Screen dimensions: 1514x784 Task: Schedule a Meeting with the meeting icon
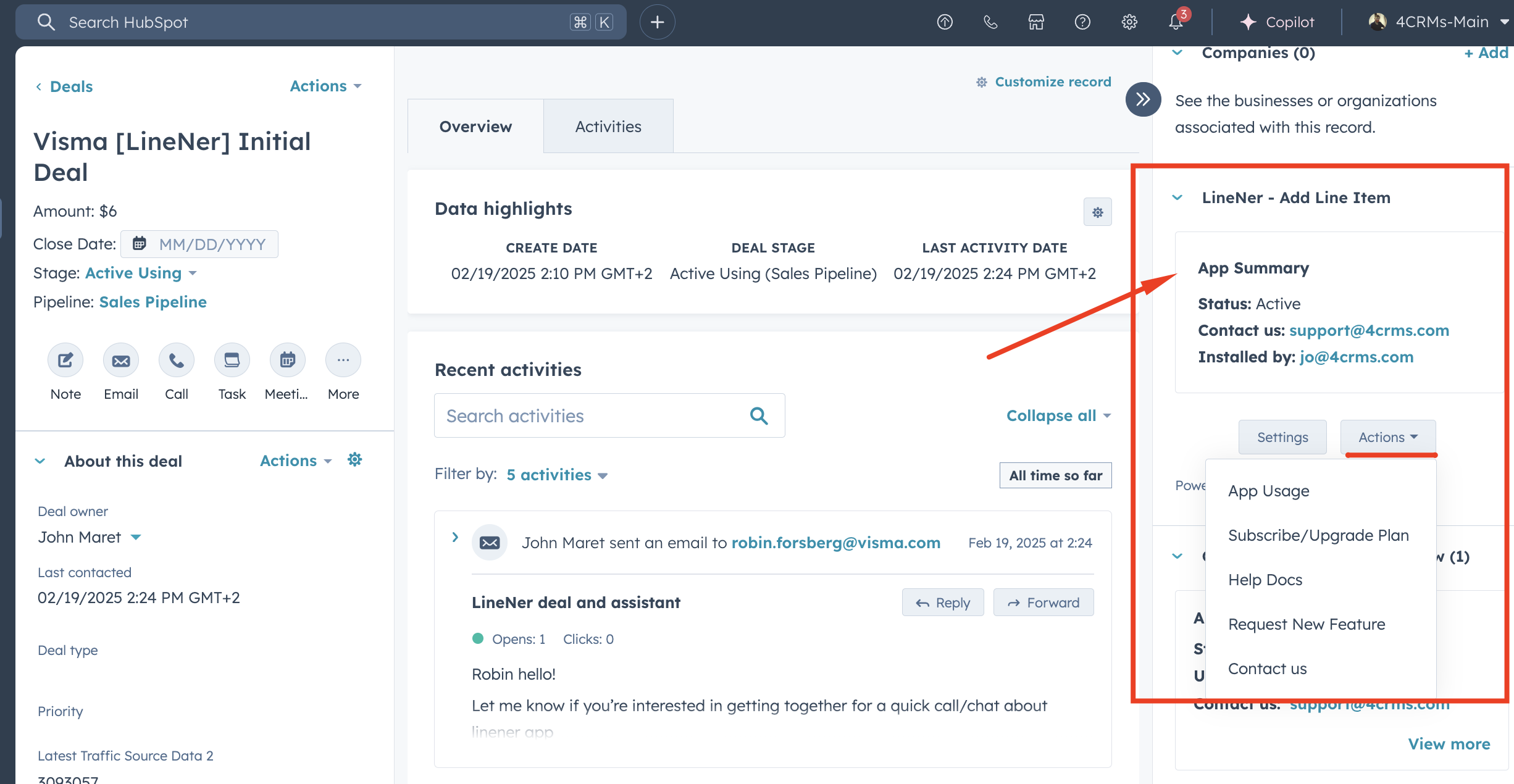point(288,360)
